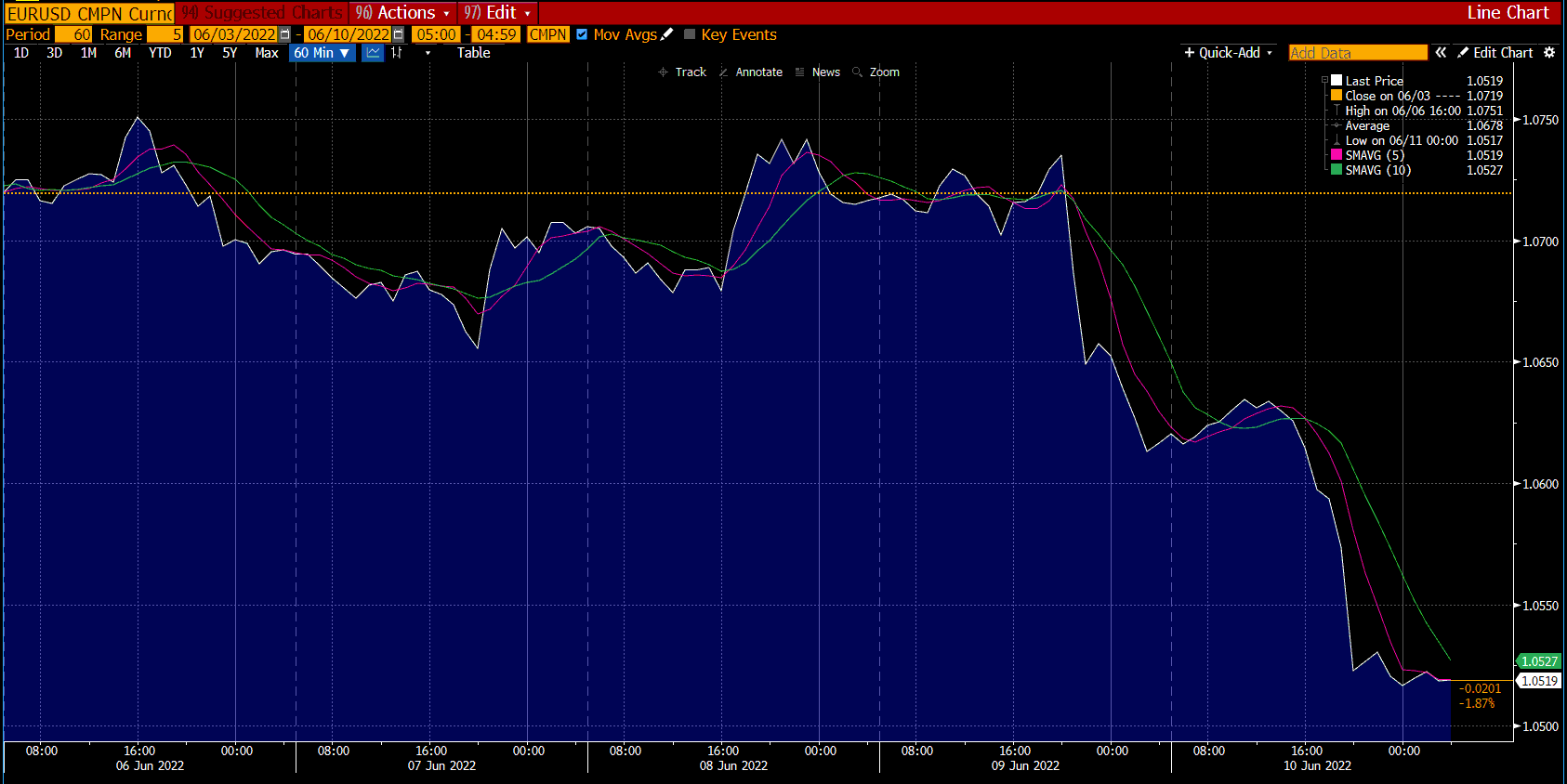
Task: Click the CMPN source button
Action: pyautogui.click(x=547, y=34)
